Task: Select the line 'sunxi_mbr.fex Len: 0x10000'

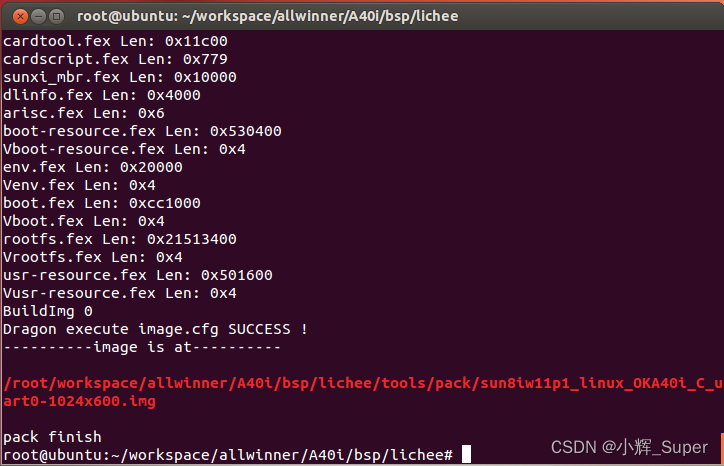Action: tap(120, 77)
